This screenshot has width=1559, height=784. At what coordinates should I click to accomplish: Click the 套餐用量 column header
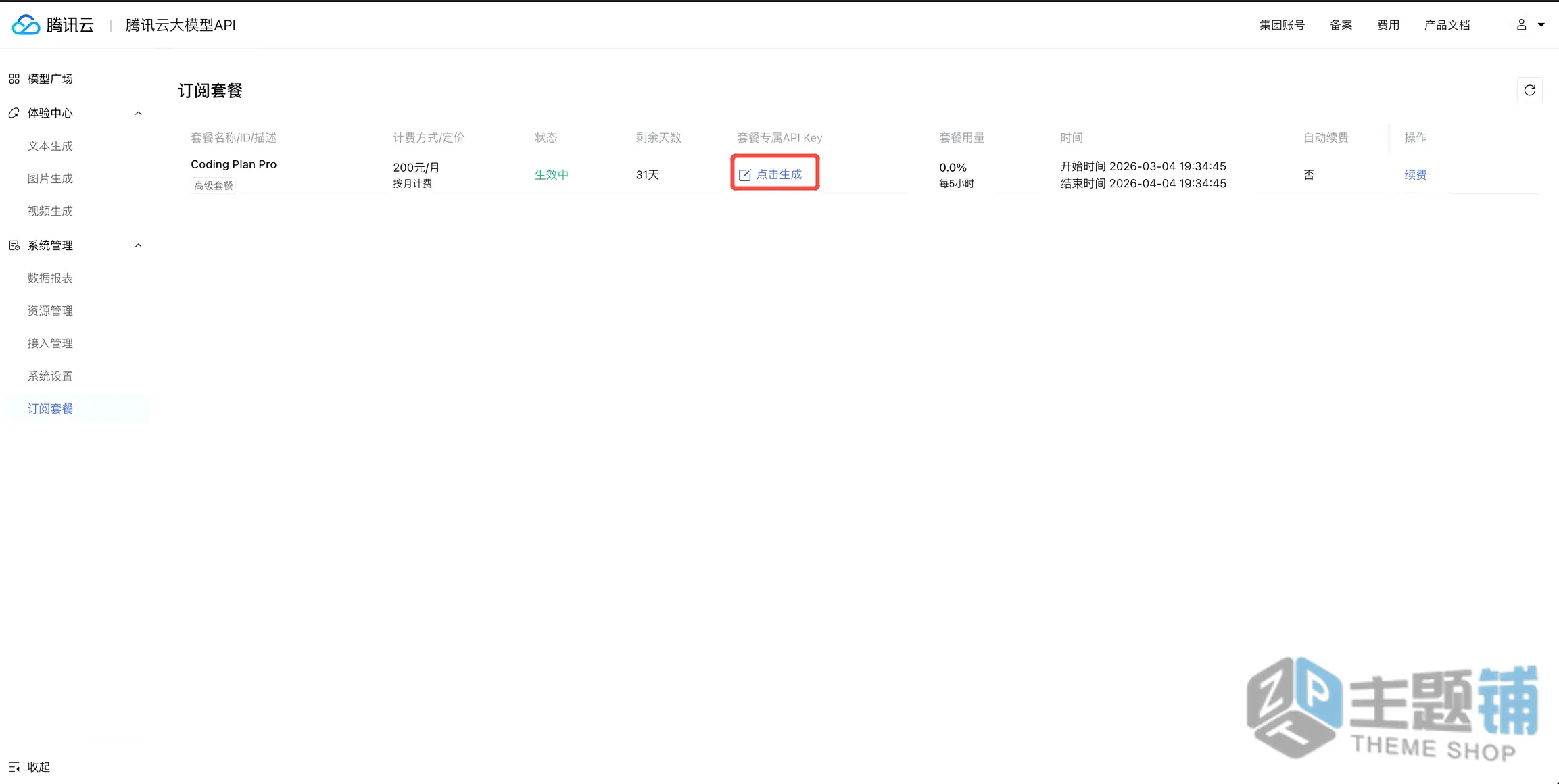(961, 138)
